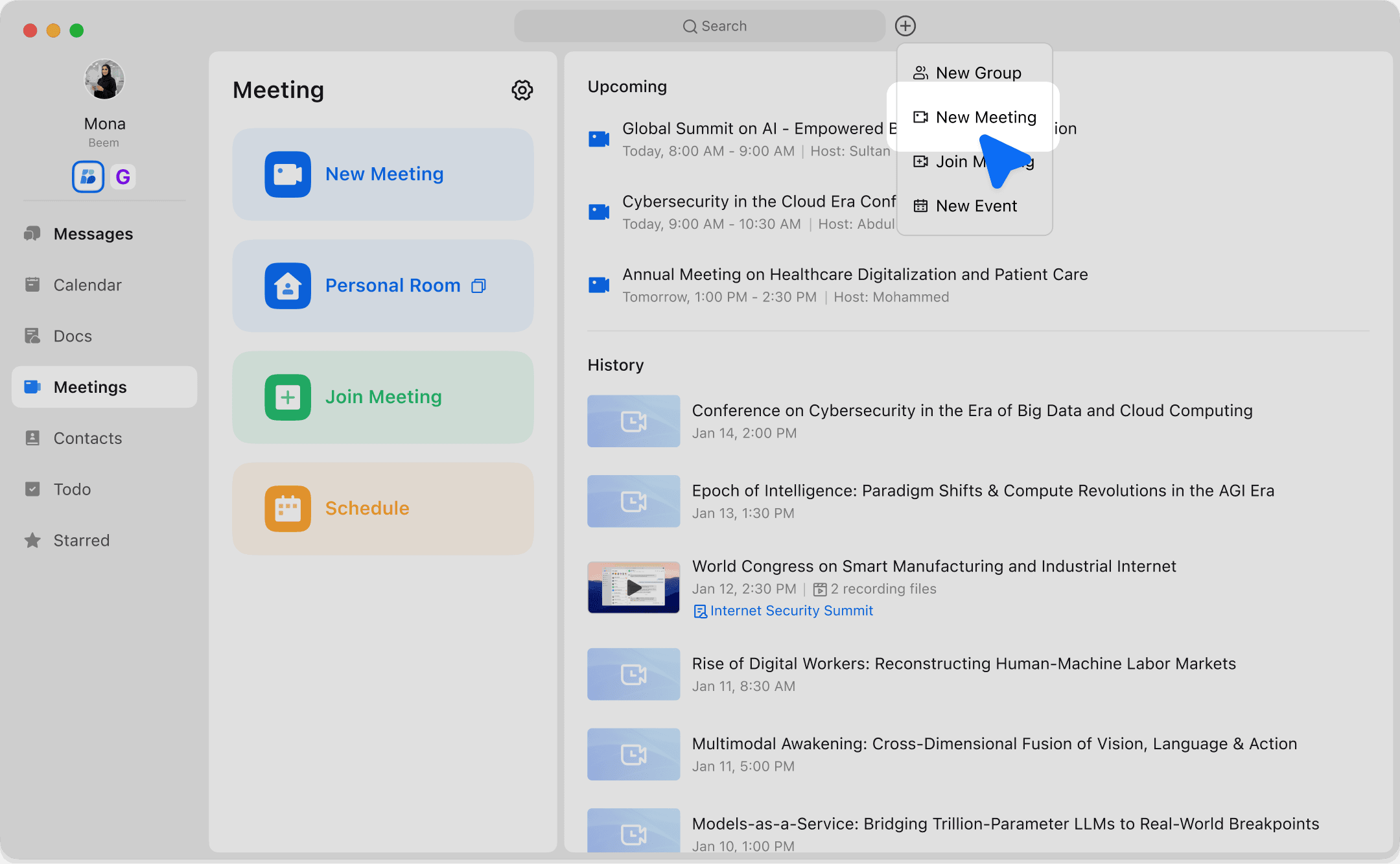This screenshot has height=864, width=1400.
Task: Click the orange Schedule card
Action: [382, 509]
